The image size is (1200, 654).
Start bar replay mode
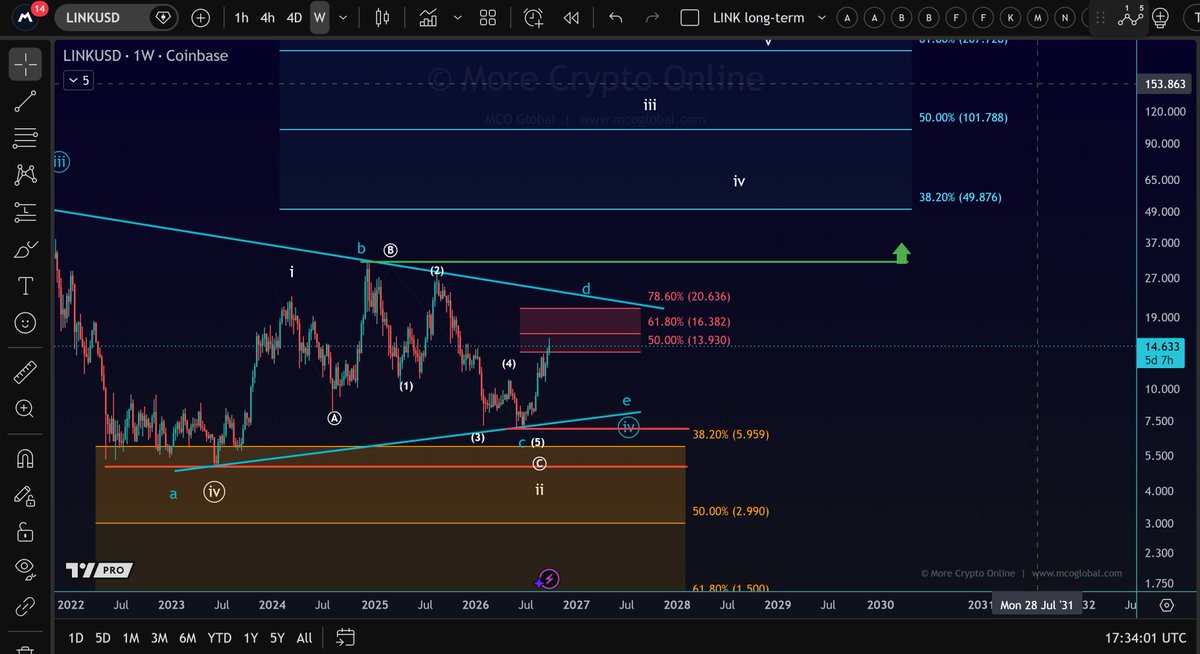pos(571,17)
